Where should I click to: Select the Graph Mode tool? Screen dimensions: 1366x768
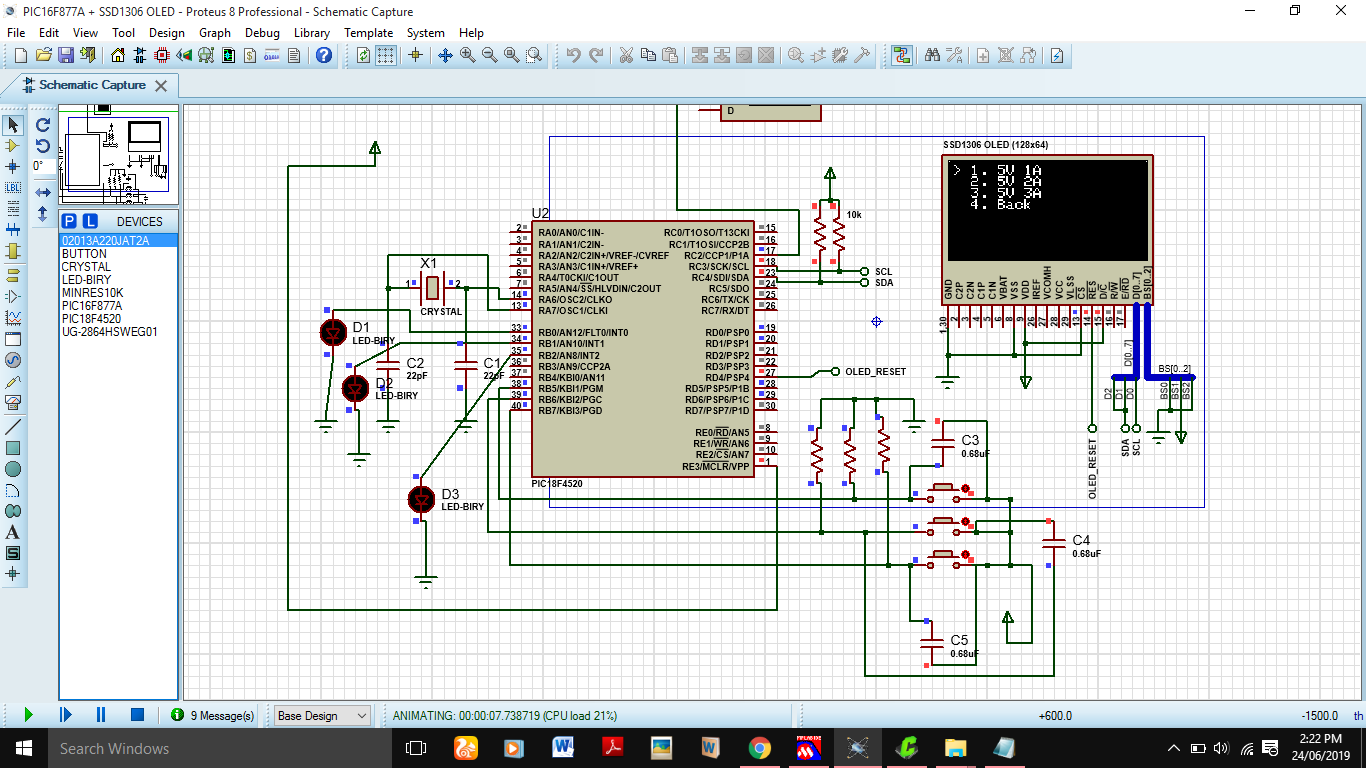click(13, 318)
